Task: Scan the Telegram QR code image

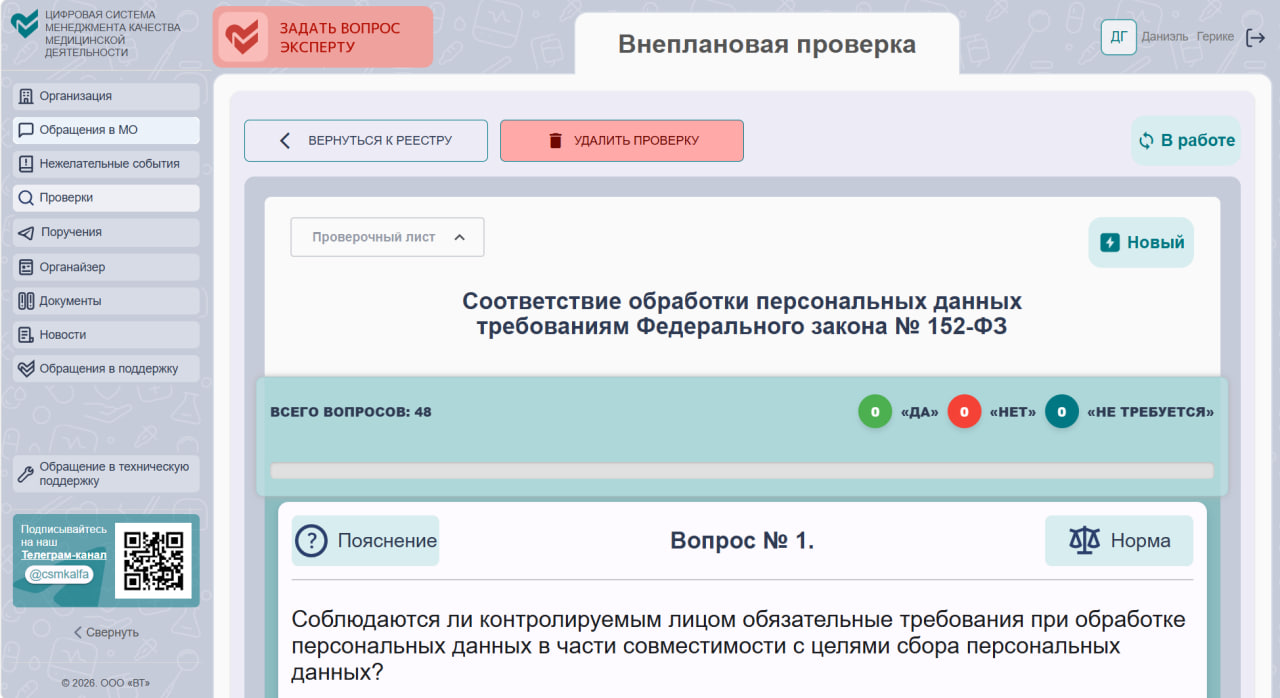Action: (153, 560)
